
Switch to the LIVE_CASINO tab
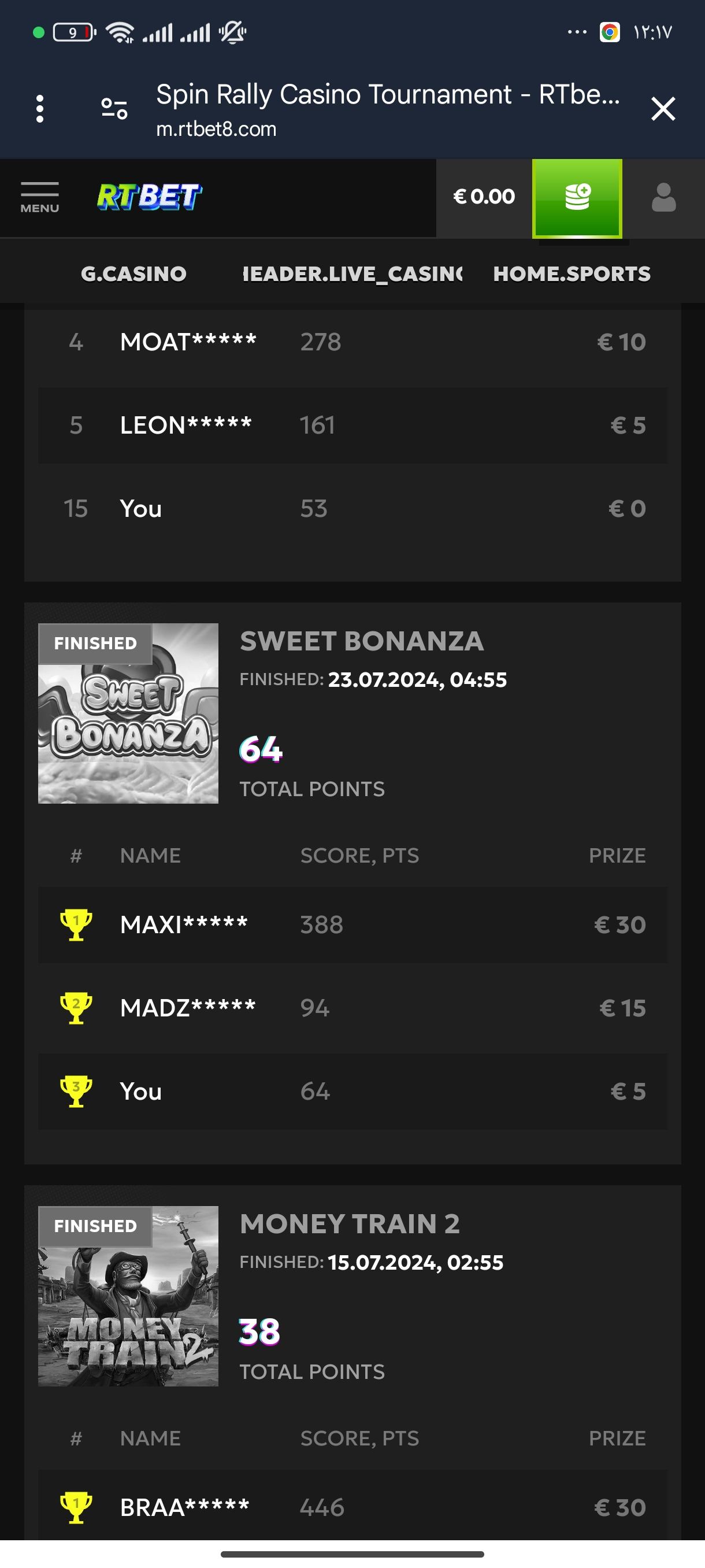(x=352, y=274)
